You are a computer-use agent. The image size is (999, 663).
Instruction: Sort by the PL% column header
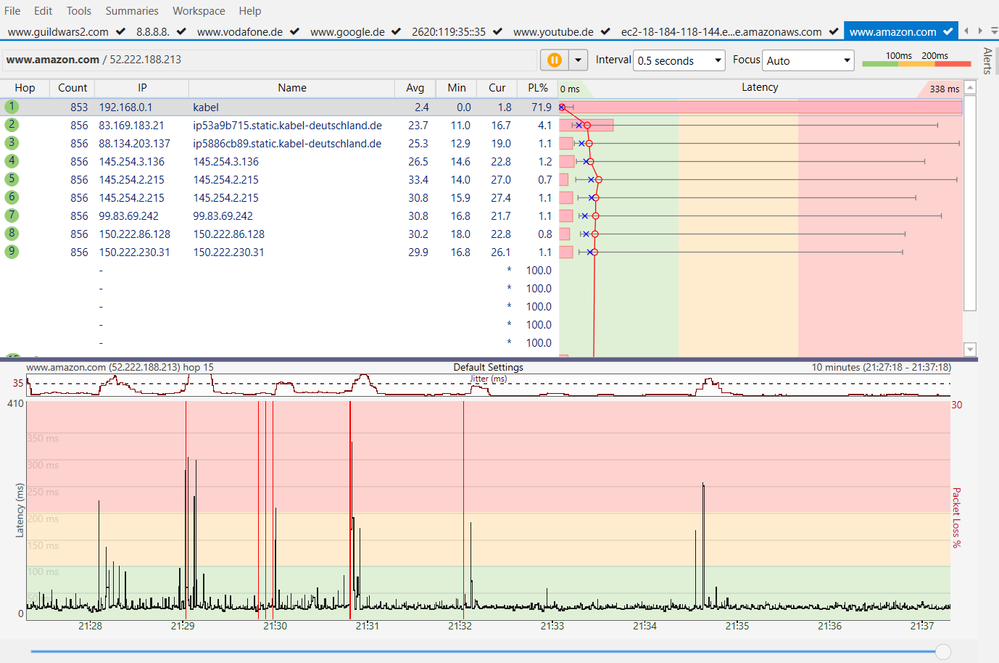click(x=538, y=88)
